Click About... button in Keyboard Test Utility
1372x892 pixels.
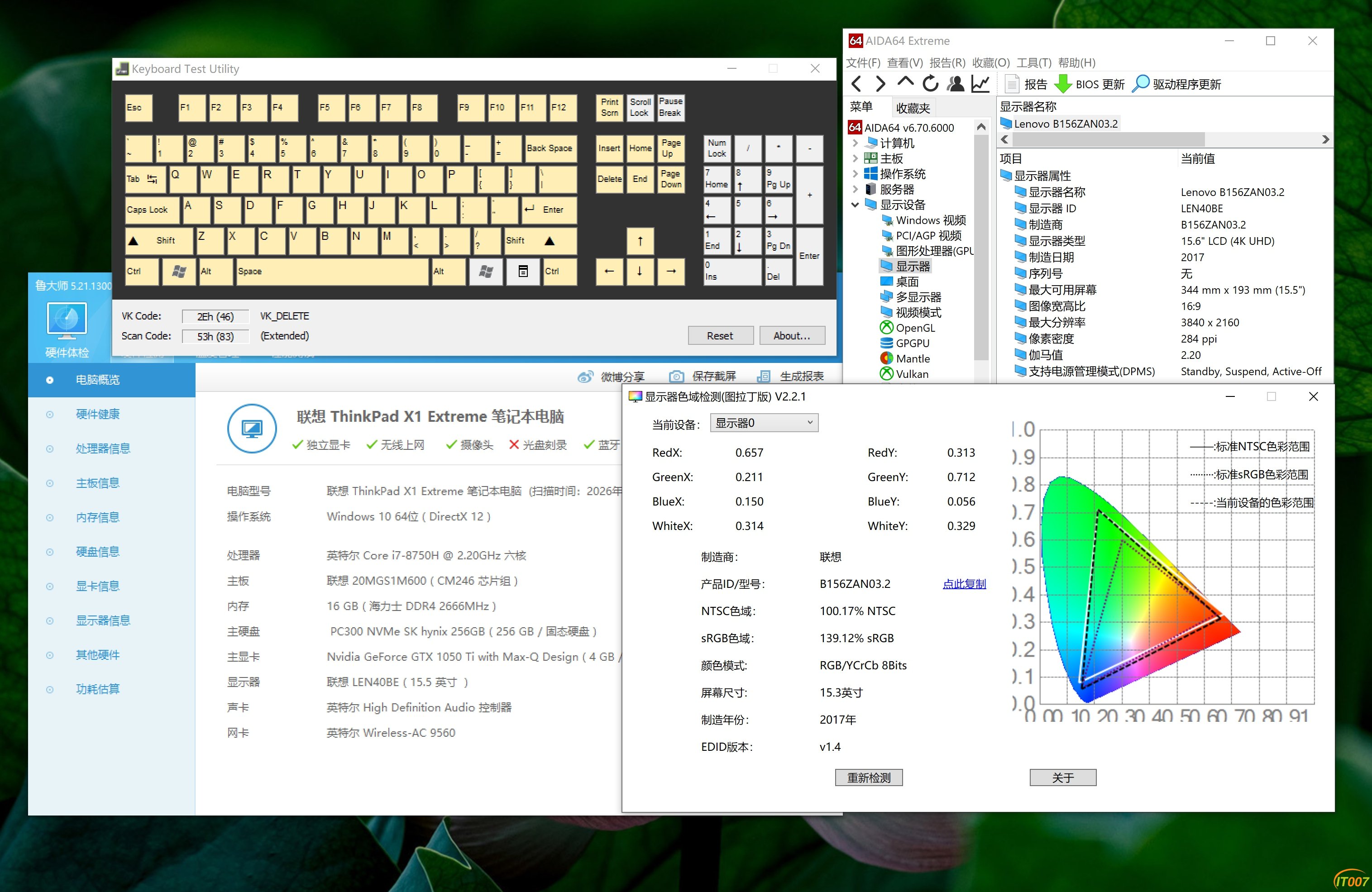(x=792, y=335)
